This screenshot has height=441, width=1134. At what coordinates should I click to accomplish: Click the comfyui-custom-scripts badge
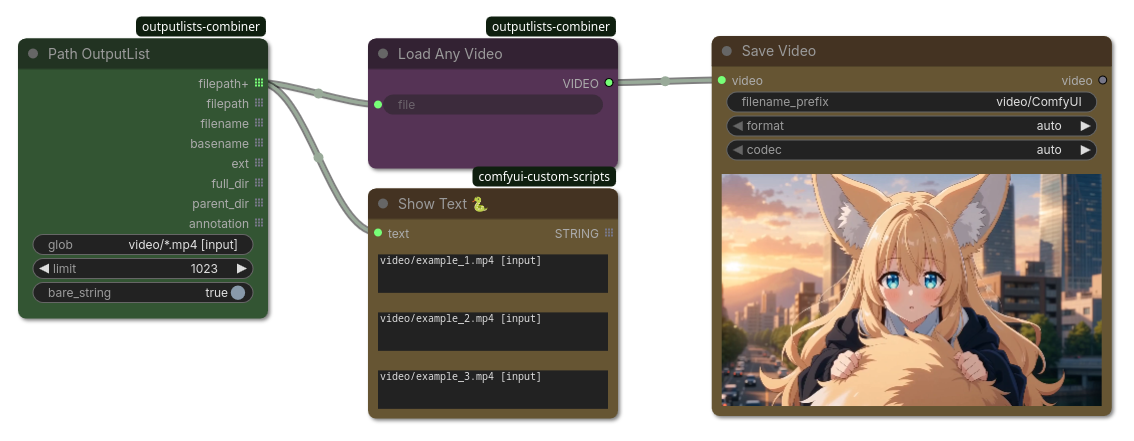(x=545, y=176)
